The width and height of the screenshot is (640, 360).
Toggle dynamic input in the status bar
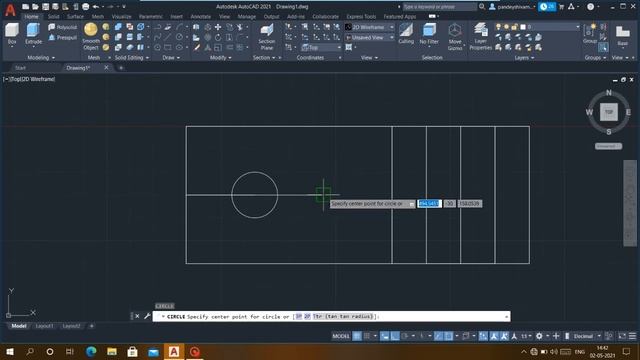point(384,336)
